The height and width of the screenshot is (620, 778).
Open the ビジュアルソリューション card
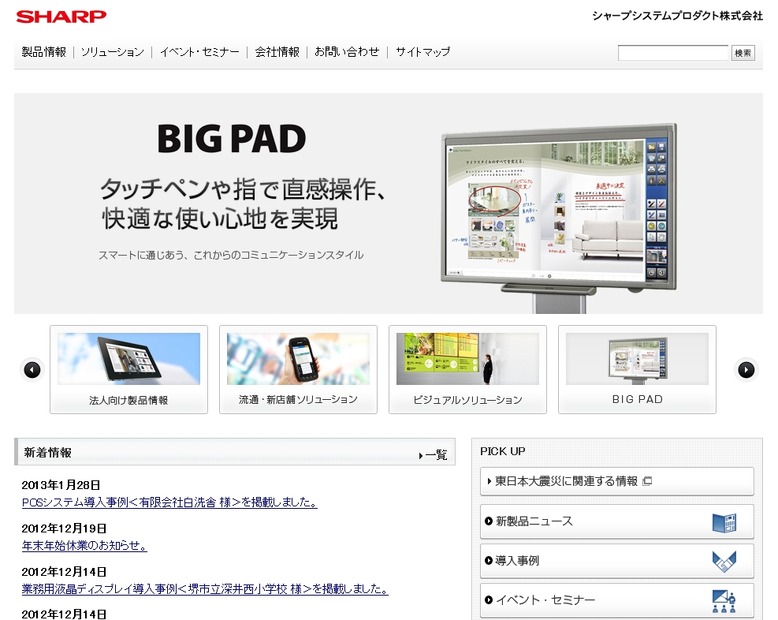(x=467, y=370)
